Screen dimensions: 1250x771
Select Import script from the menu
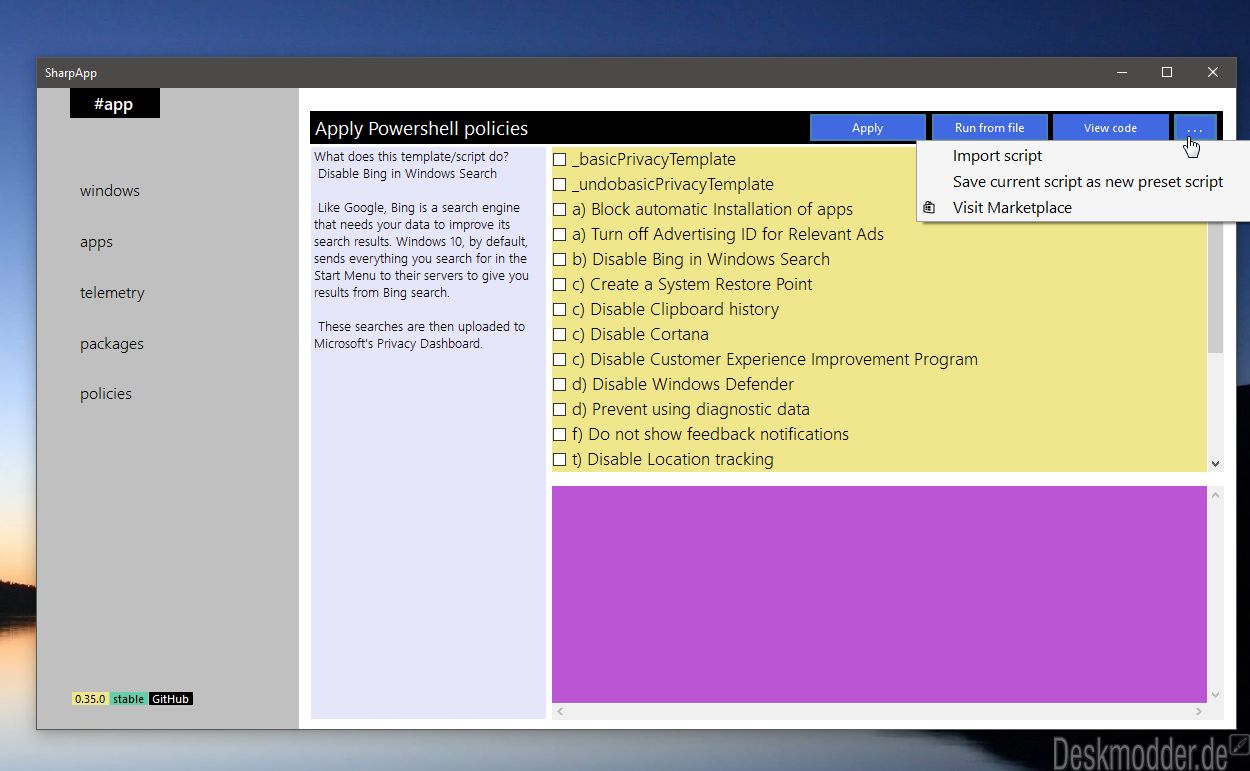(x=997, y=156)
